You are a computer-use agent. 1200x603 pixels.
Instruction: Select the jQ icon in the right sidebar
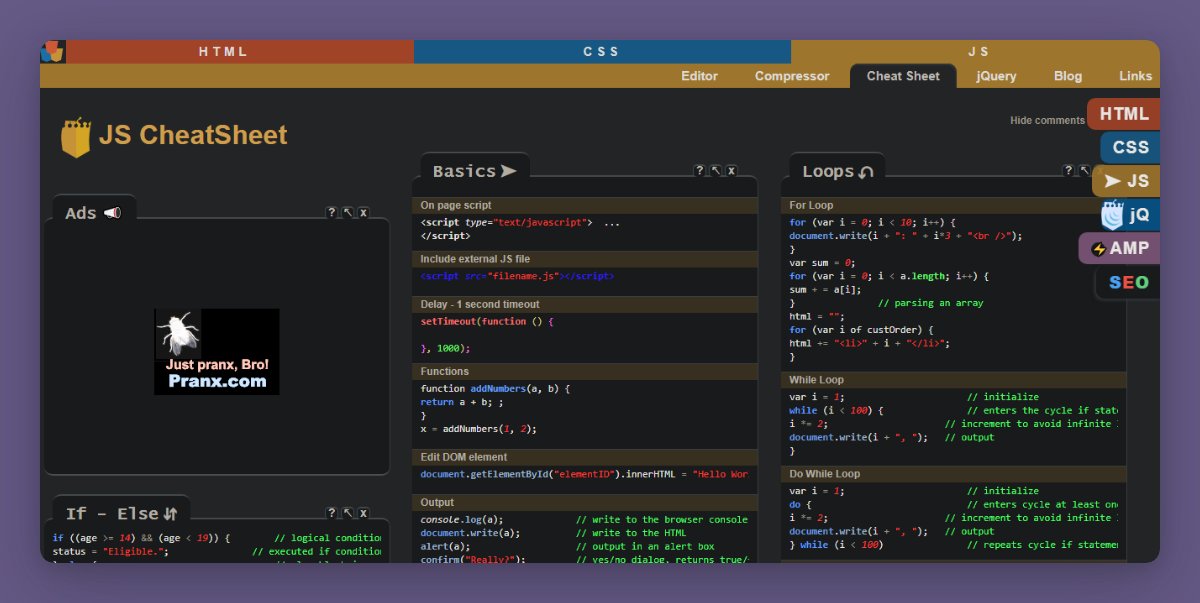1127,214
